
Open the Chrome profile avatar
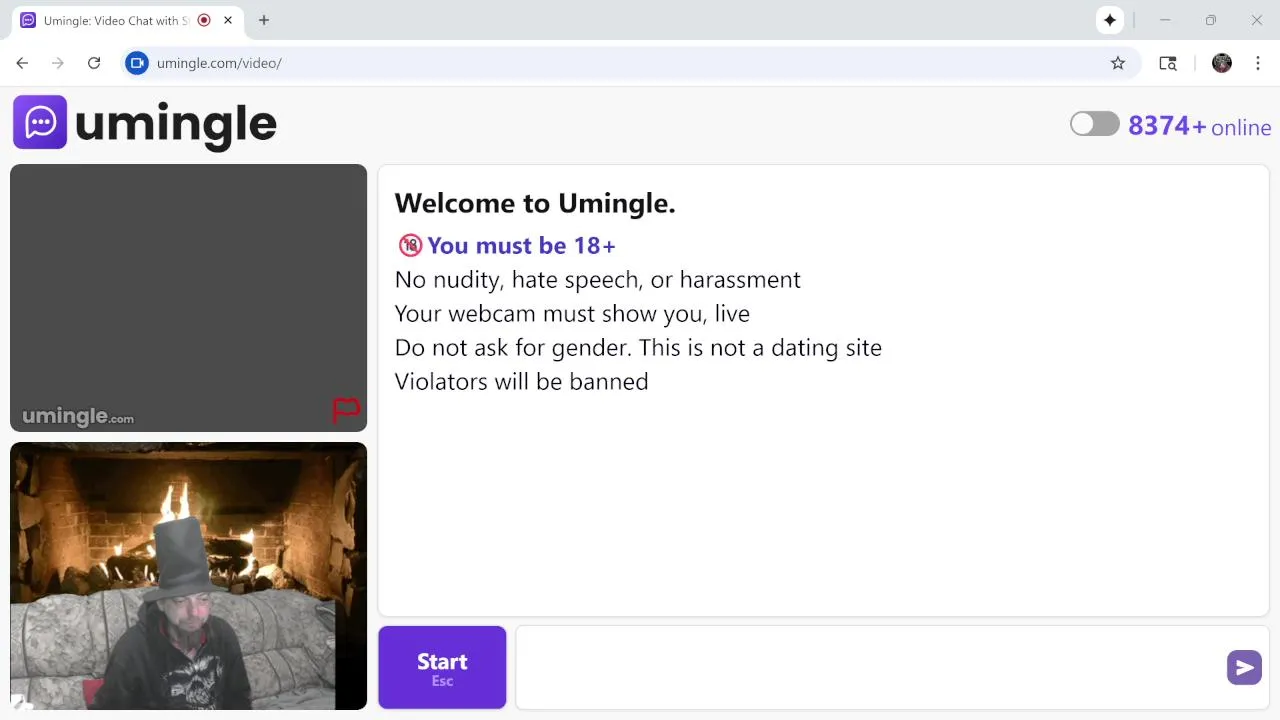pos(1222,63)
